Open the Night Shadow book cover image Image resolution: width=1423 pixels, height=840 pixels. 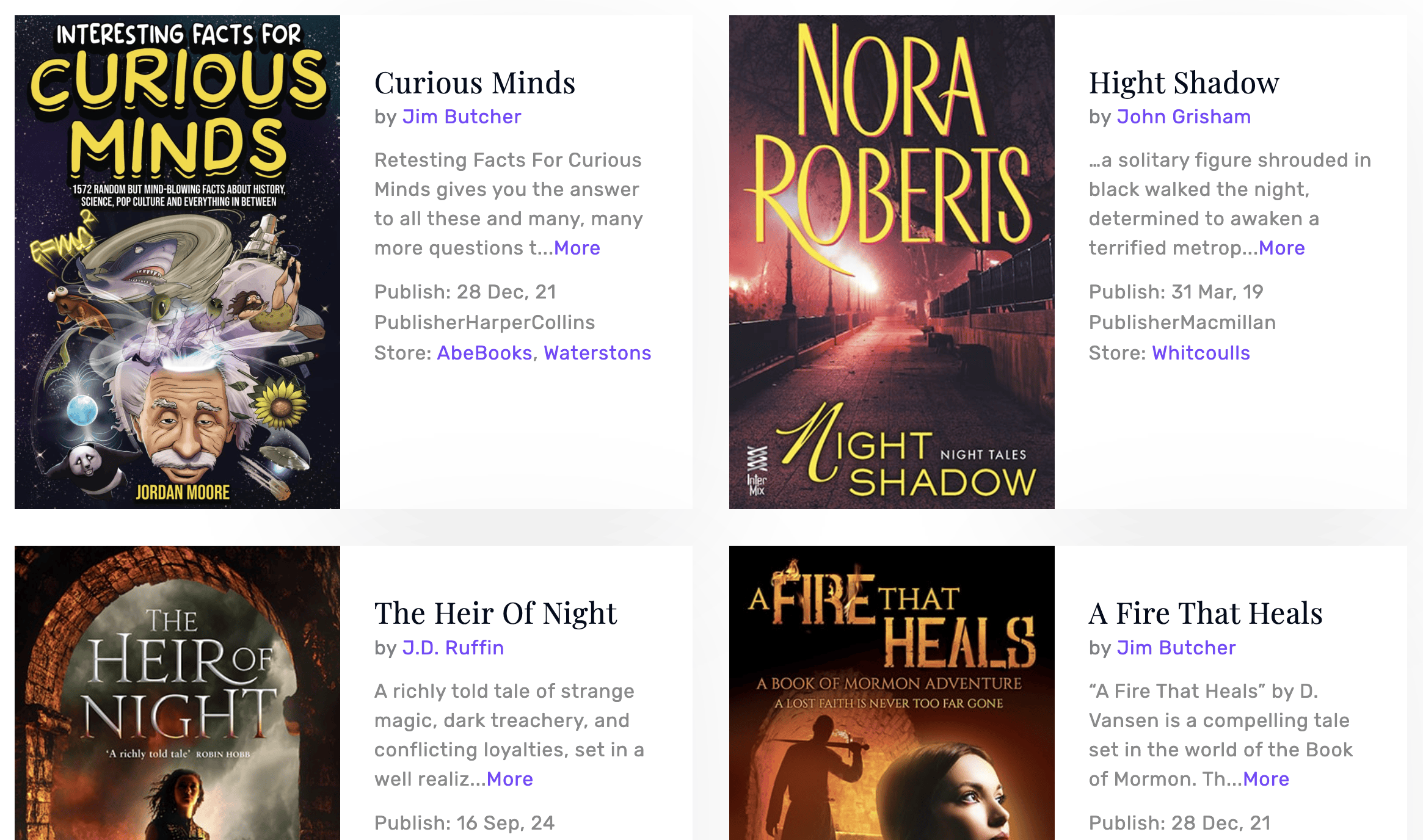coord(892,262)
